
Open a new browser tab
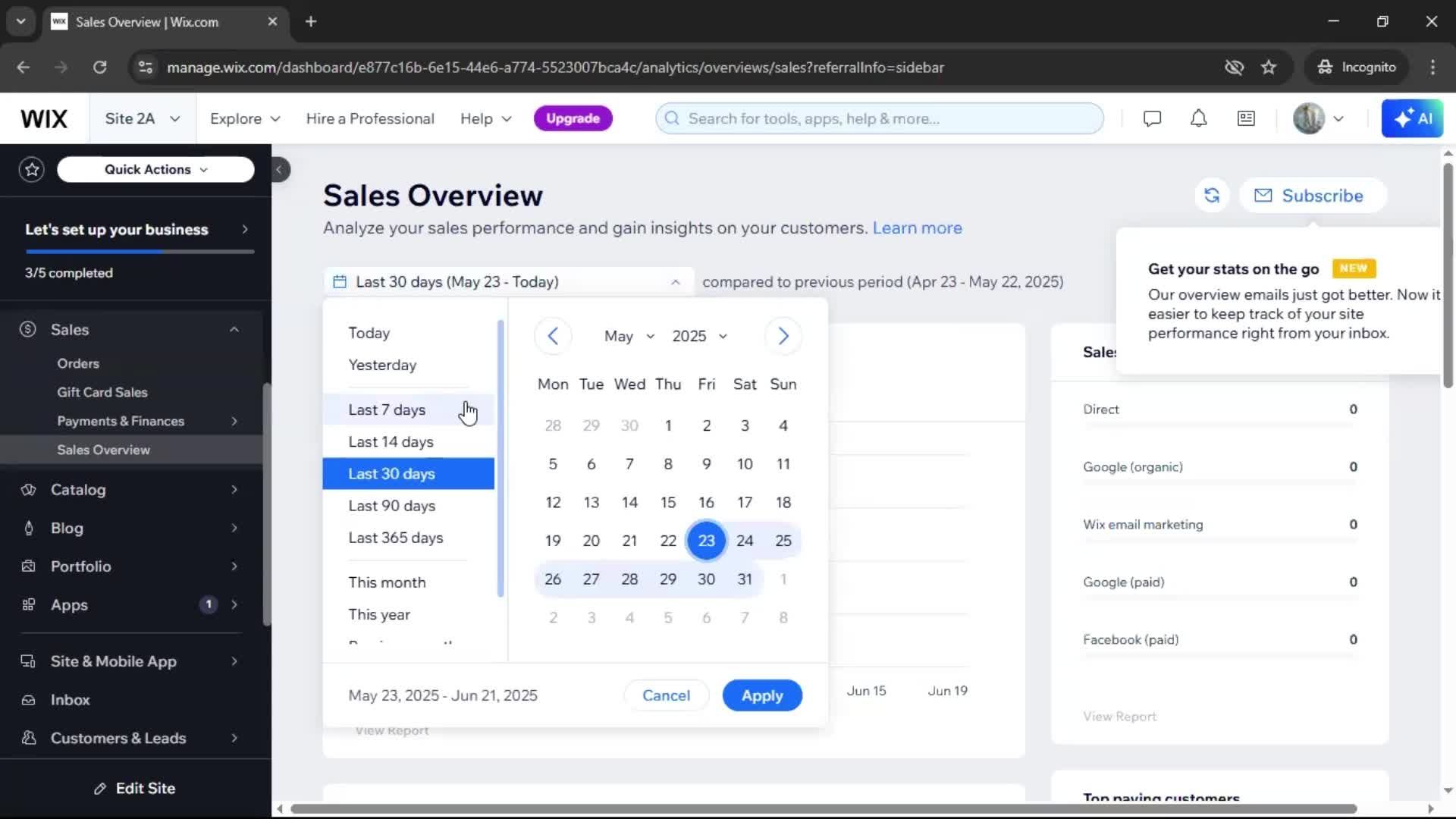[x=311, y=22]
